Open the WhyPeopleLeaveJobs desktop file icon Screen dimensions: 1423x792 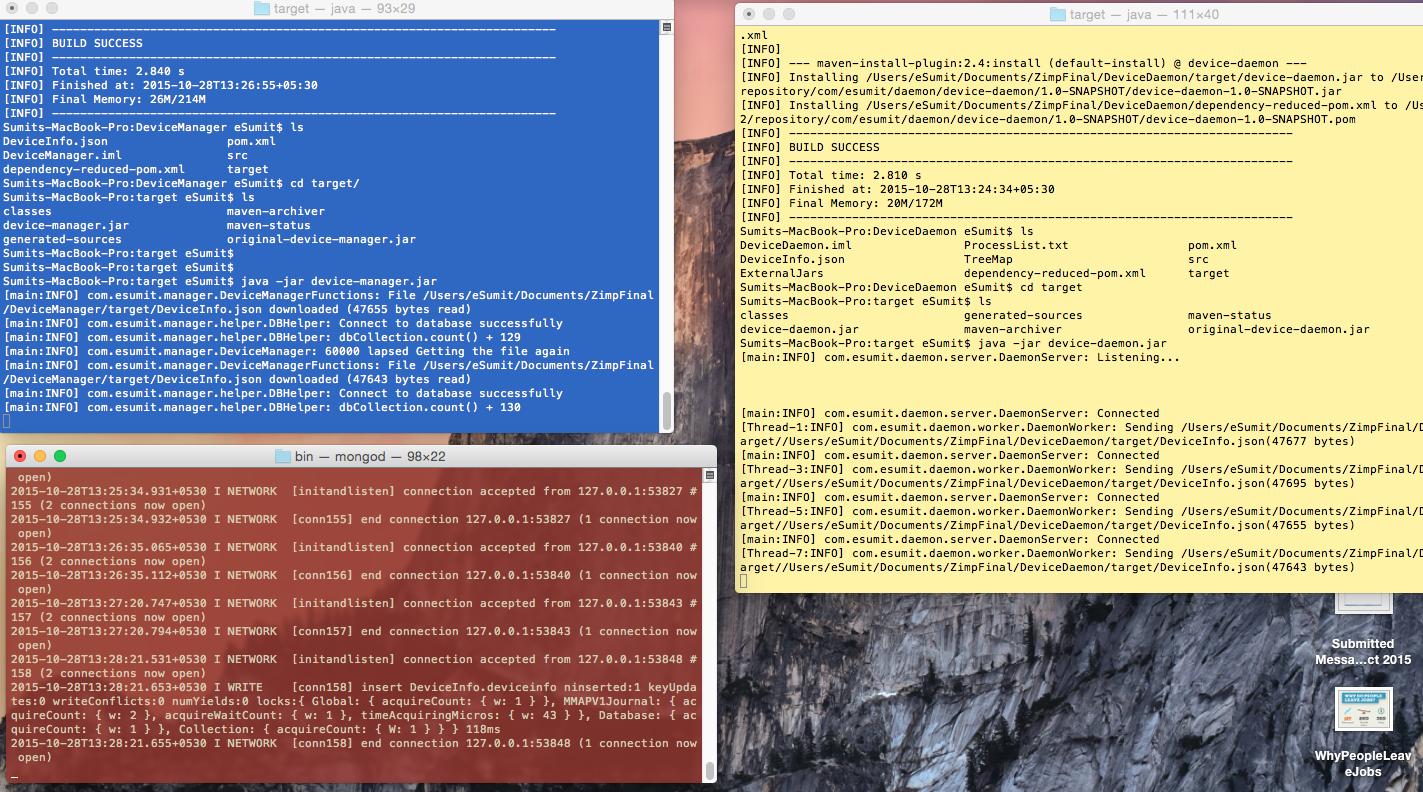[x=1362, y=709]
